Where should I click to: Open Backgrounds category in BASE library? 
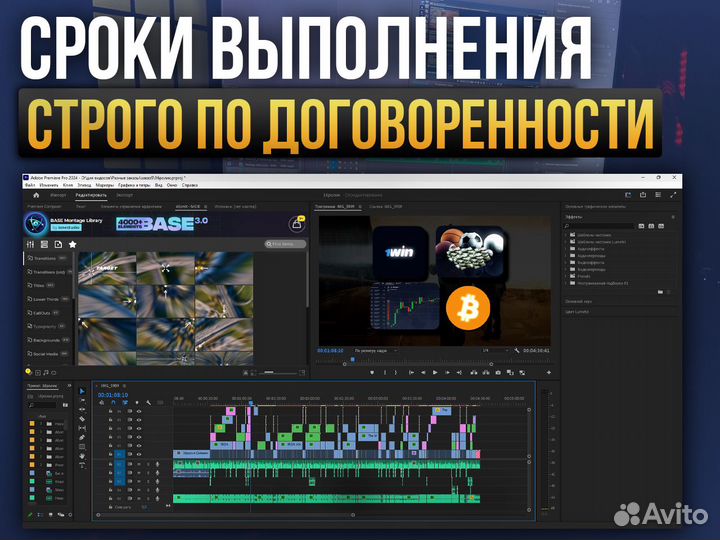tap(48, 340)
